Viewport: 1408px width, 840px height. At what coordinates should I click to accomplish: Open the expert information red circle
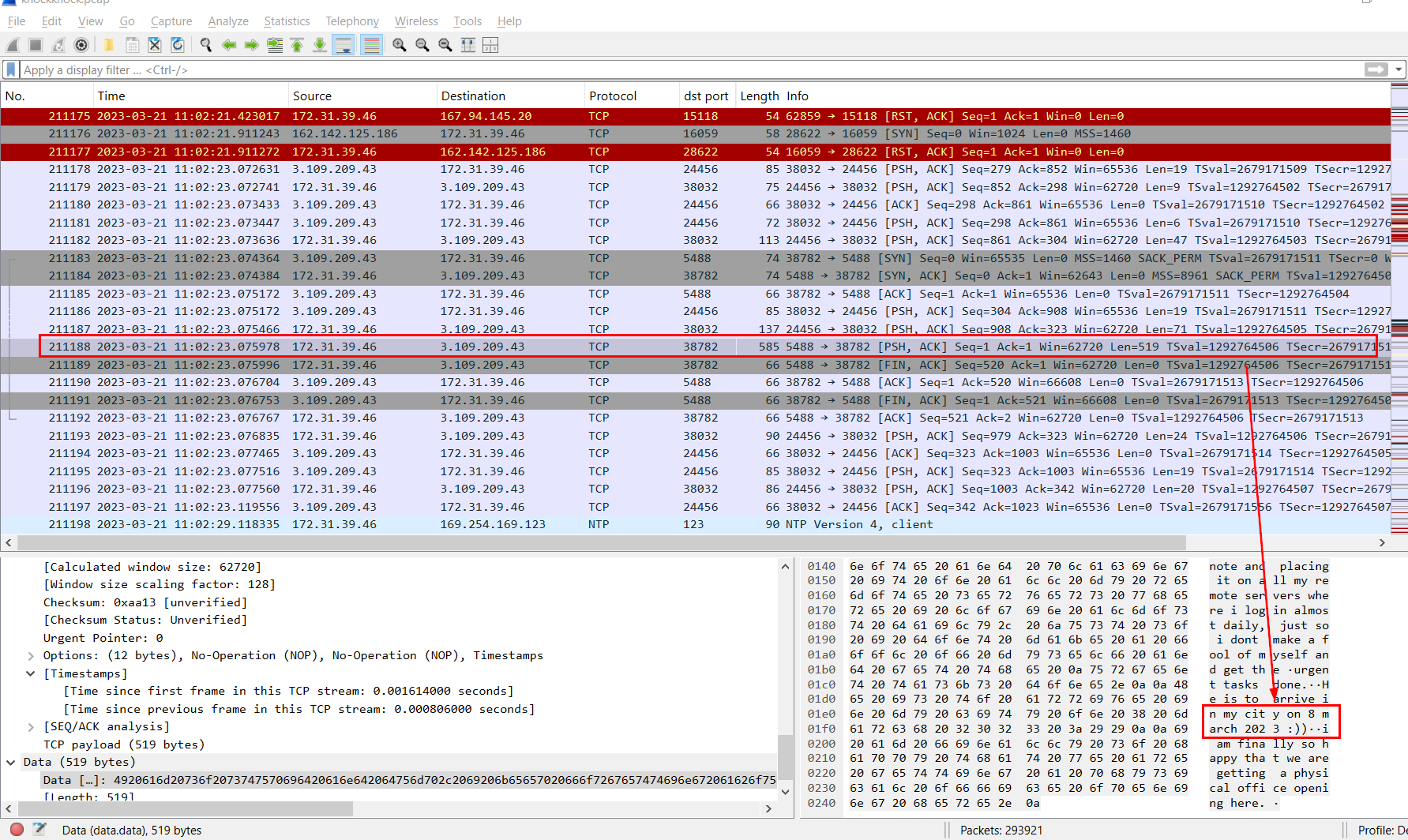tap(17, 829)
